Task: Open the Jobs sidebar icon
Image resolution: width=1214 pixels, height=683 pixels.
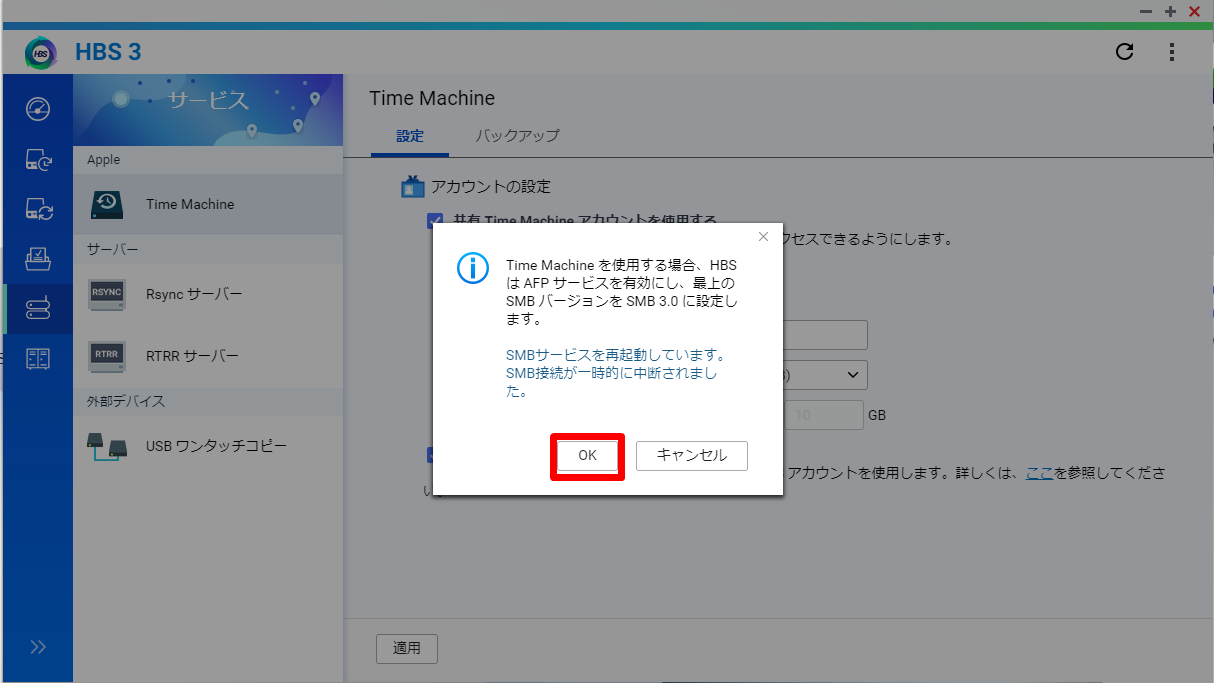Action: (x=37, y=259)
